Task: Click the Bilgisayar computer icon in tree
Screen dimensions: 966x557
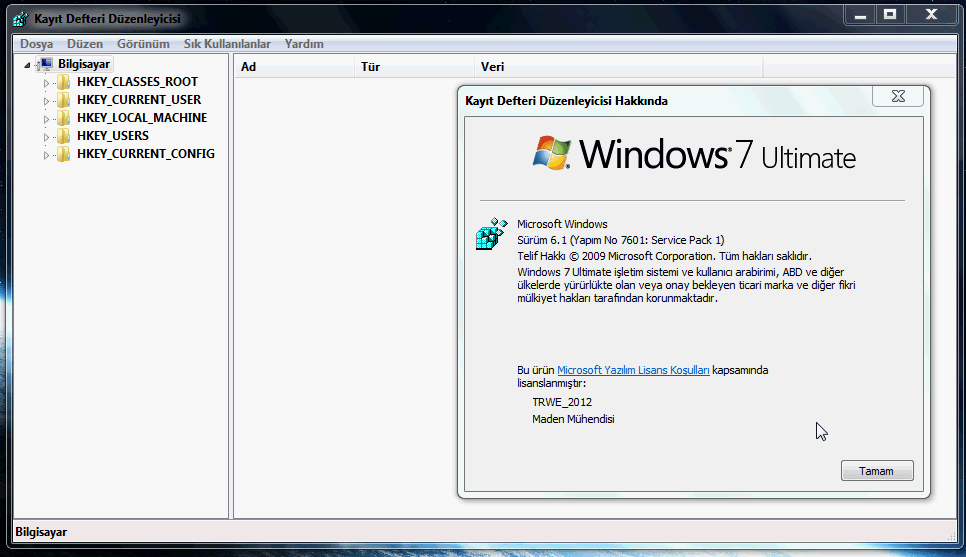Action: (x=45, y=64)
